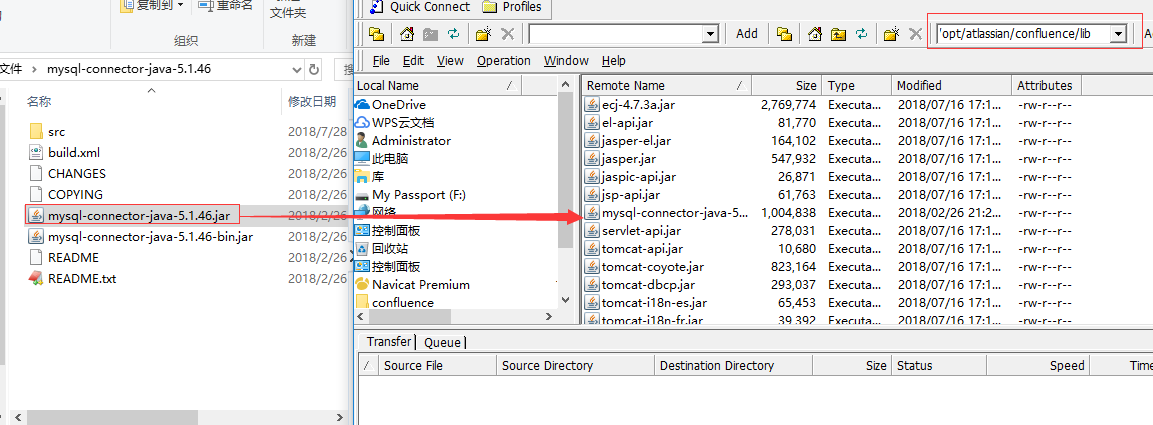Screen dimensions: 1153x425
Task: Click the jsp-api.jar file icon
Action: 592,194
